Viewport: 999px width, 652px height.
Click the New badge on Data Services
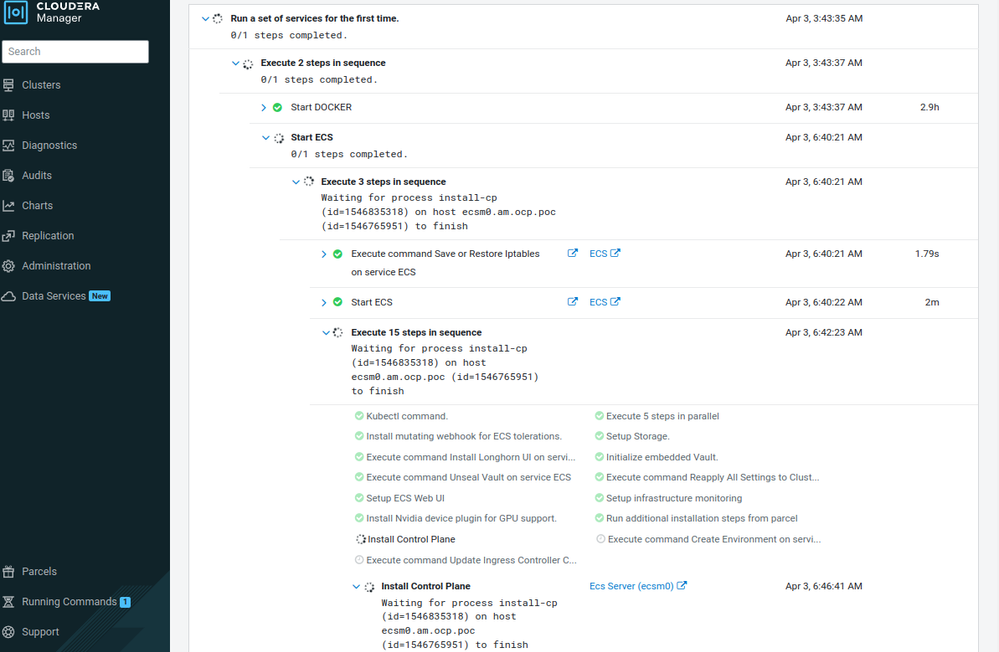click(99, 296)
